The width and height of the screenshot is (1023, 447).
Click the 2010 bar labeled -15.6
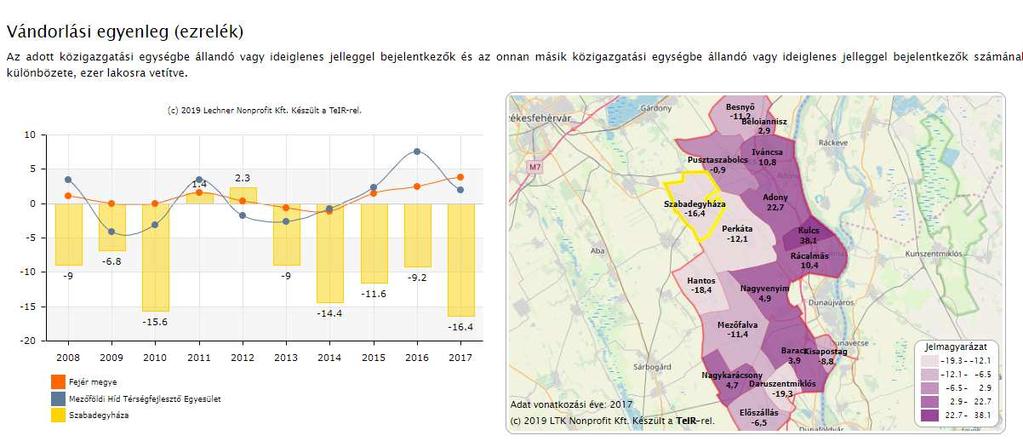(x=155, y=258)
